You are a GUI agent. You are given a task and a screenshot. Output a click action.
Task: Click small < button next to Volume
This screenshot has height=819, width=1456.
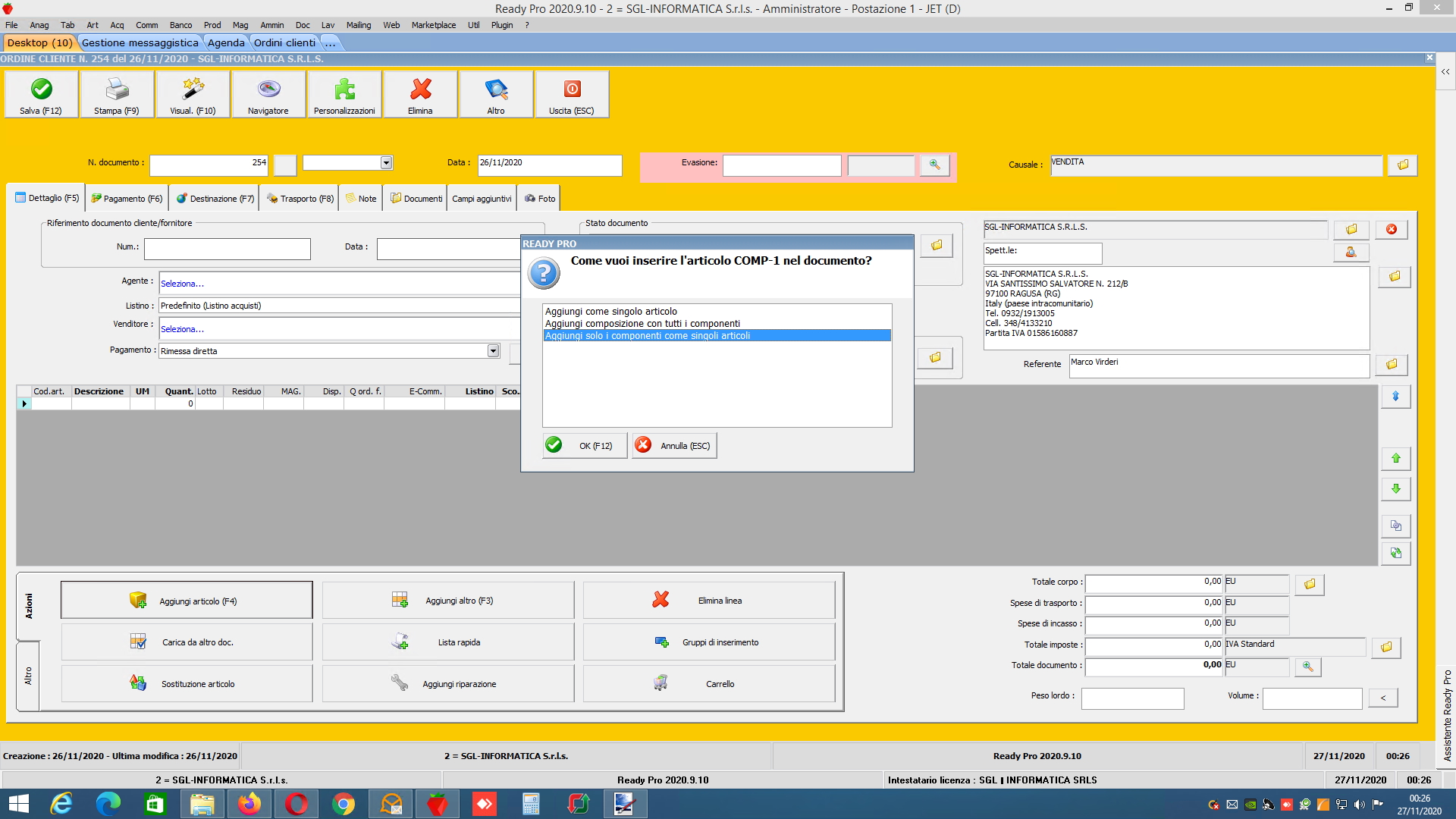1383,698
